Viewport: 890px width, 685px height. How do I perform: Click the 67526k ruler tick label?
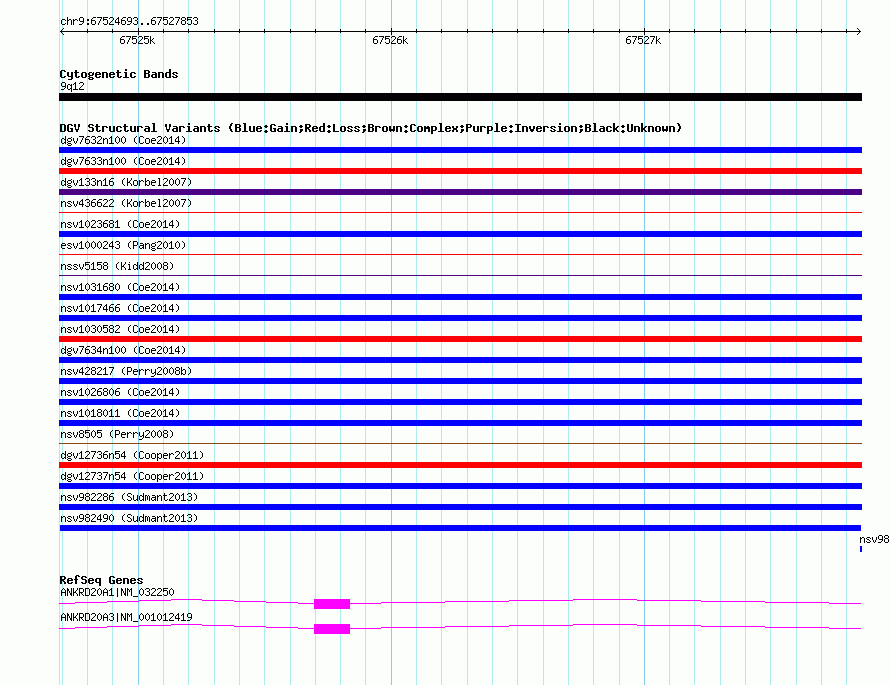[x=390, y=40]
